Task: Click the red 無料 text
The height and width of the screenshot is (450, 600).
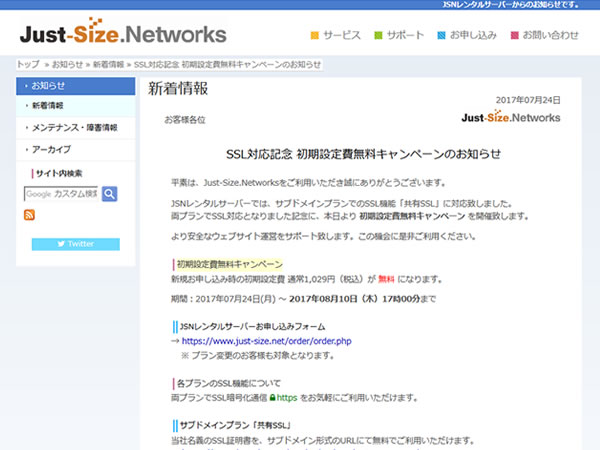Action: (x=386, y=279)
